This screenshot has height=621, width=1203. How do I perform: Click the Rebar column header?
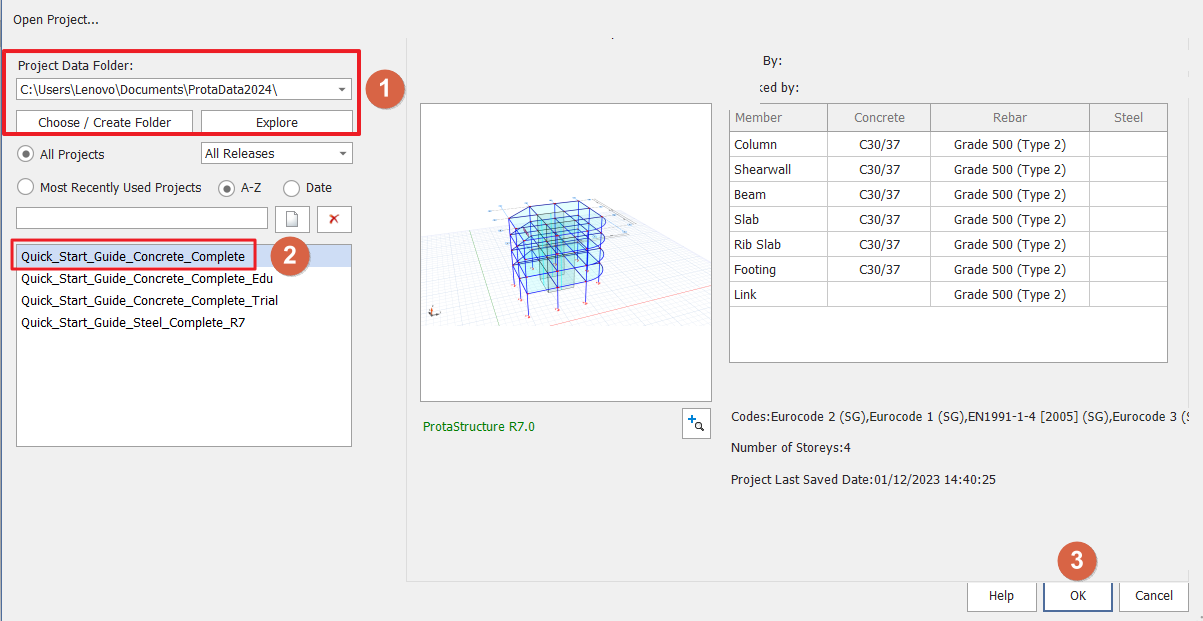(x=1009, y=118)
